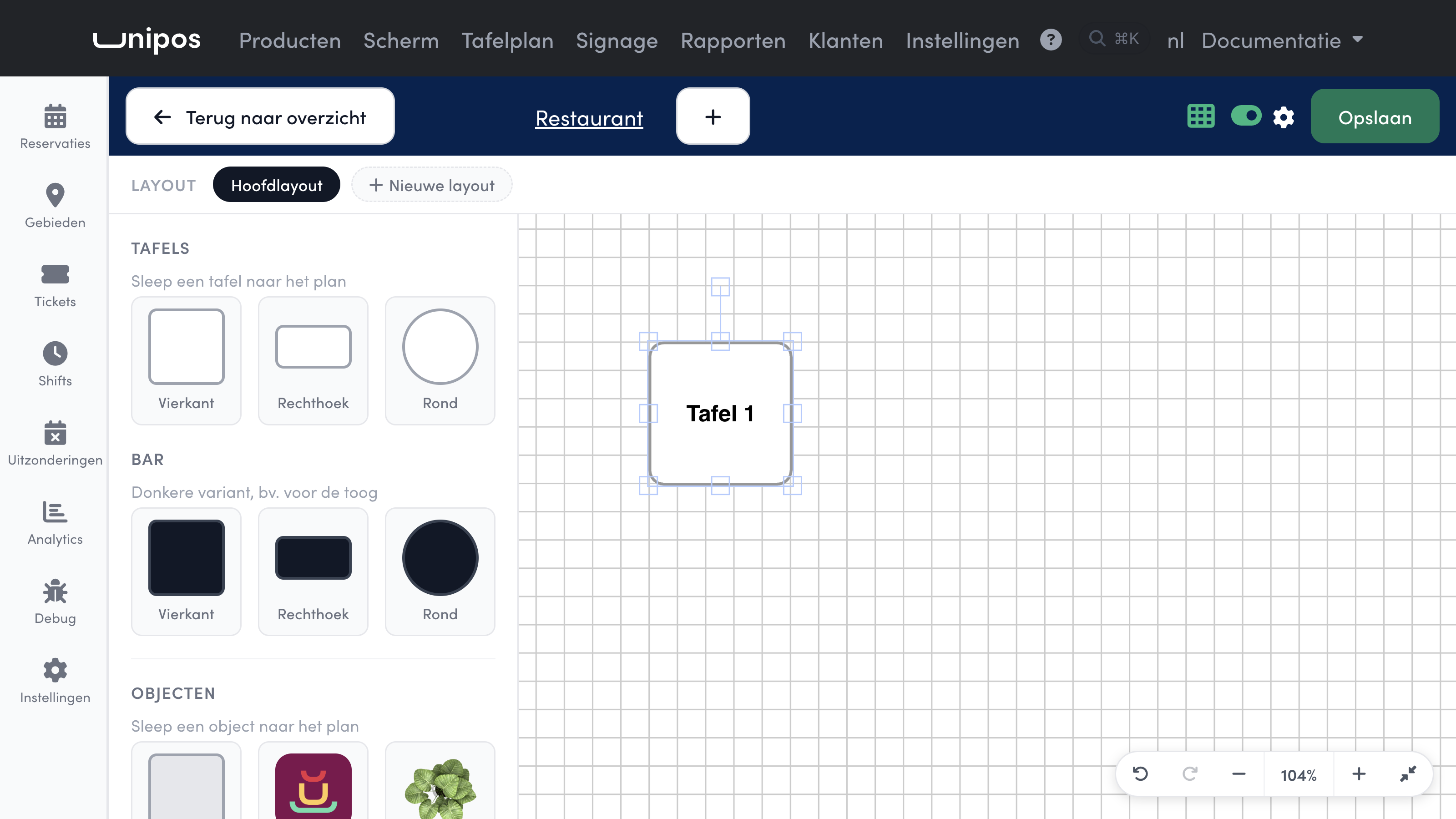Select the dark Rond bar shape
The height and width of the screenshot is (819, 1456).
[440, 571]
